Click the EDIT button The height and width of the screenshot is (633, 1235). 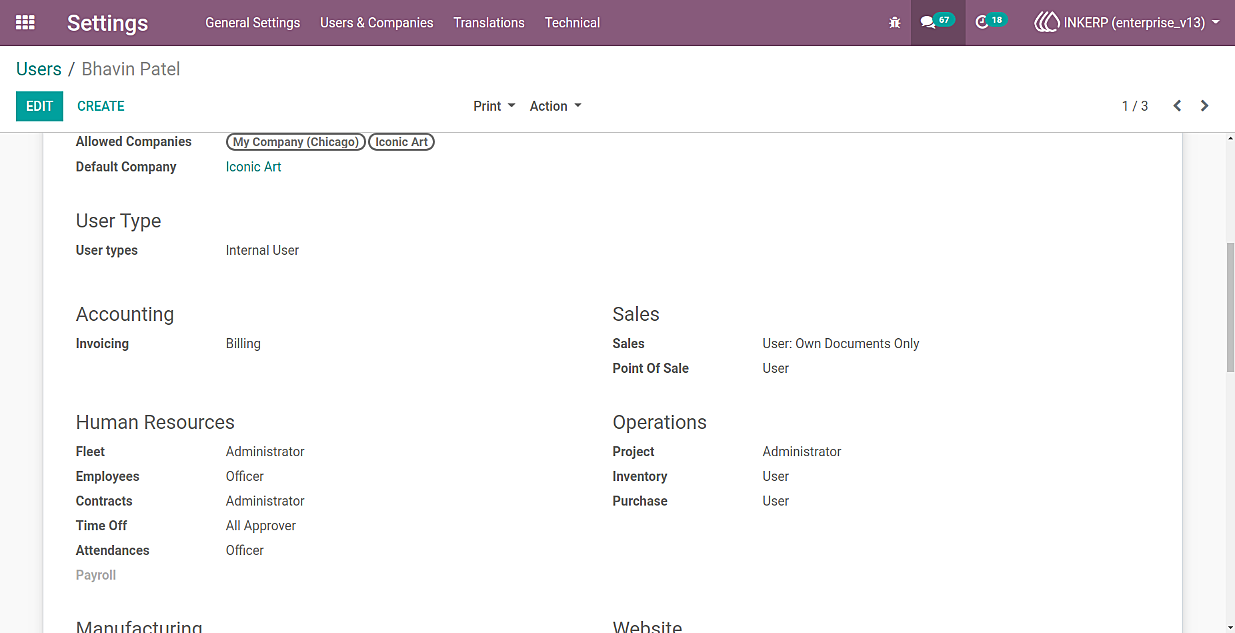pyautogui.click(x=39, y=106)
